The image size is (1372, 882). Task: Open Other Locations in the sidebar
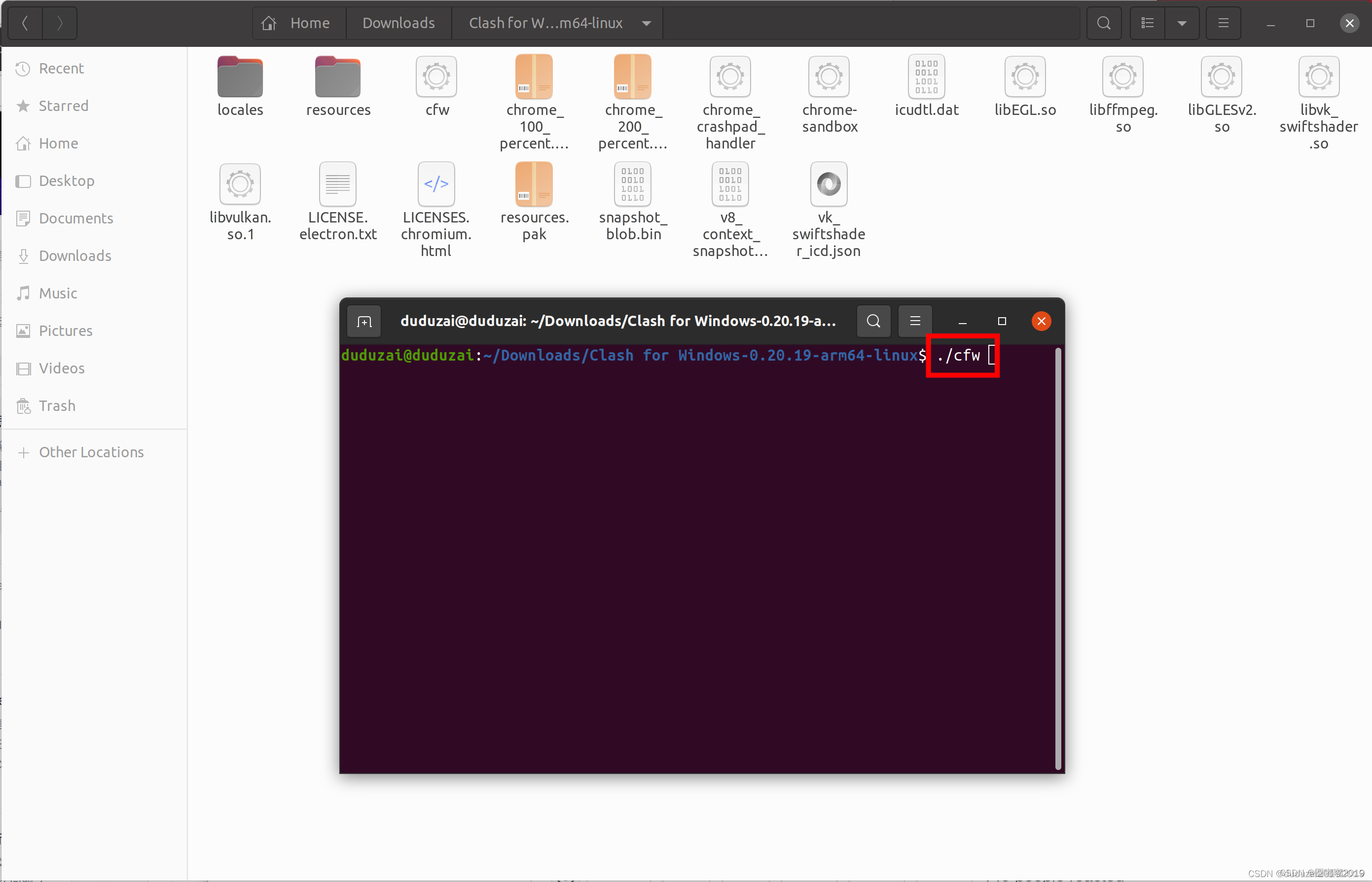pos(91,452)
